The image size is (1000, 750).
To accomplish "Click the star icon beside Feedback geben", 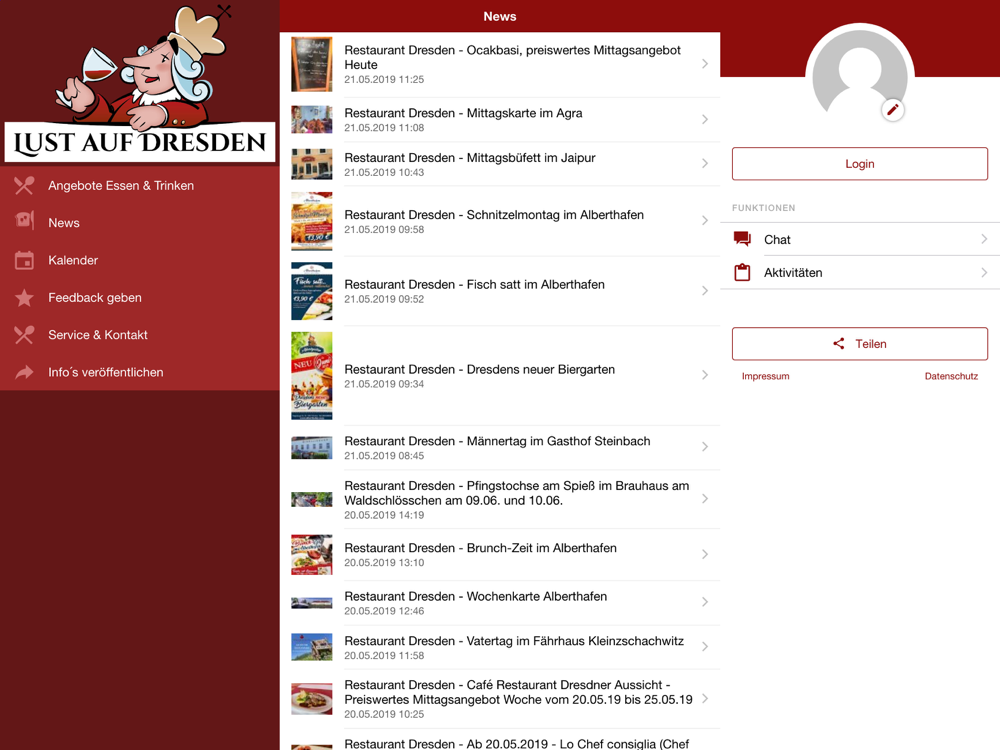I will click(x=24, y=298).
